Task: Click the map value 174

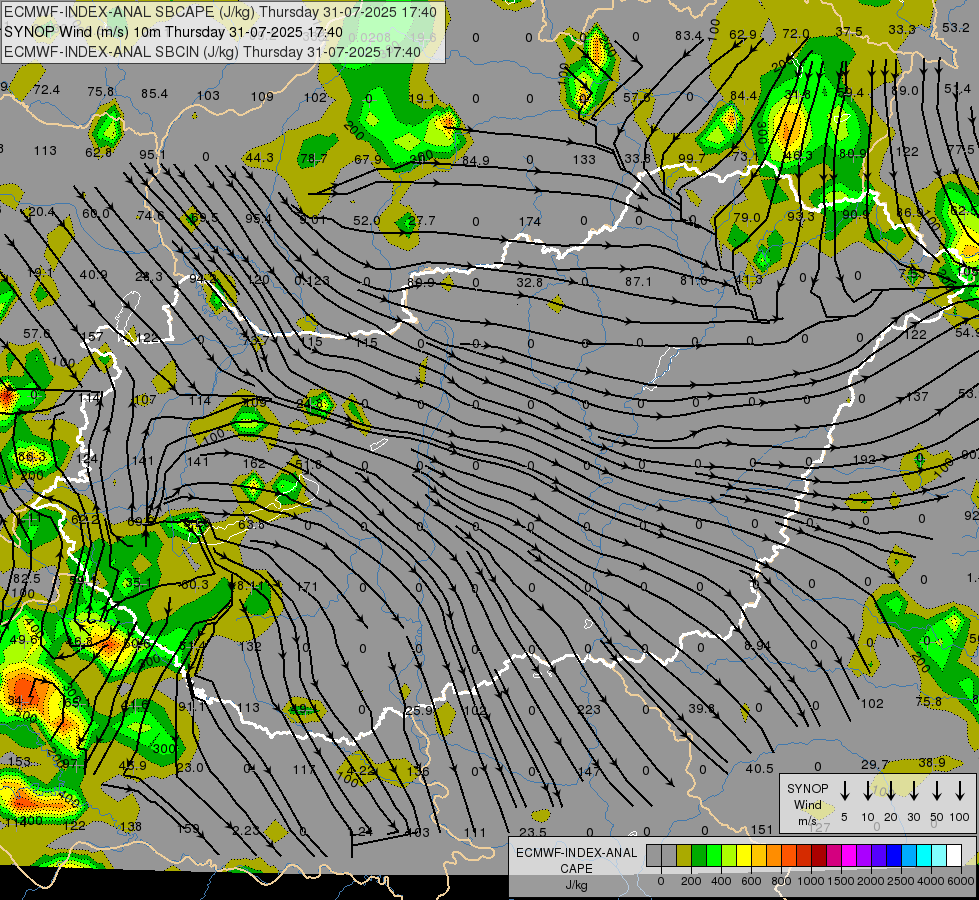Action: coord(529,222)
